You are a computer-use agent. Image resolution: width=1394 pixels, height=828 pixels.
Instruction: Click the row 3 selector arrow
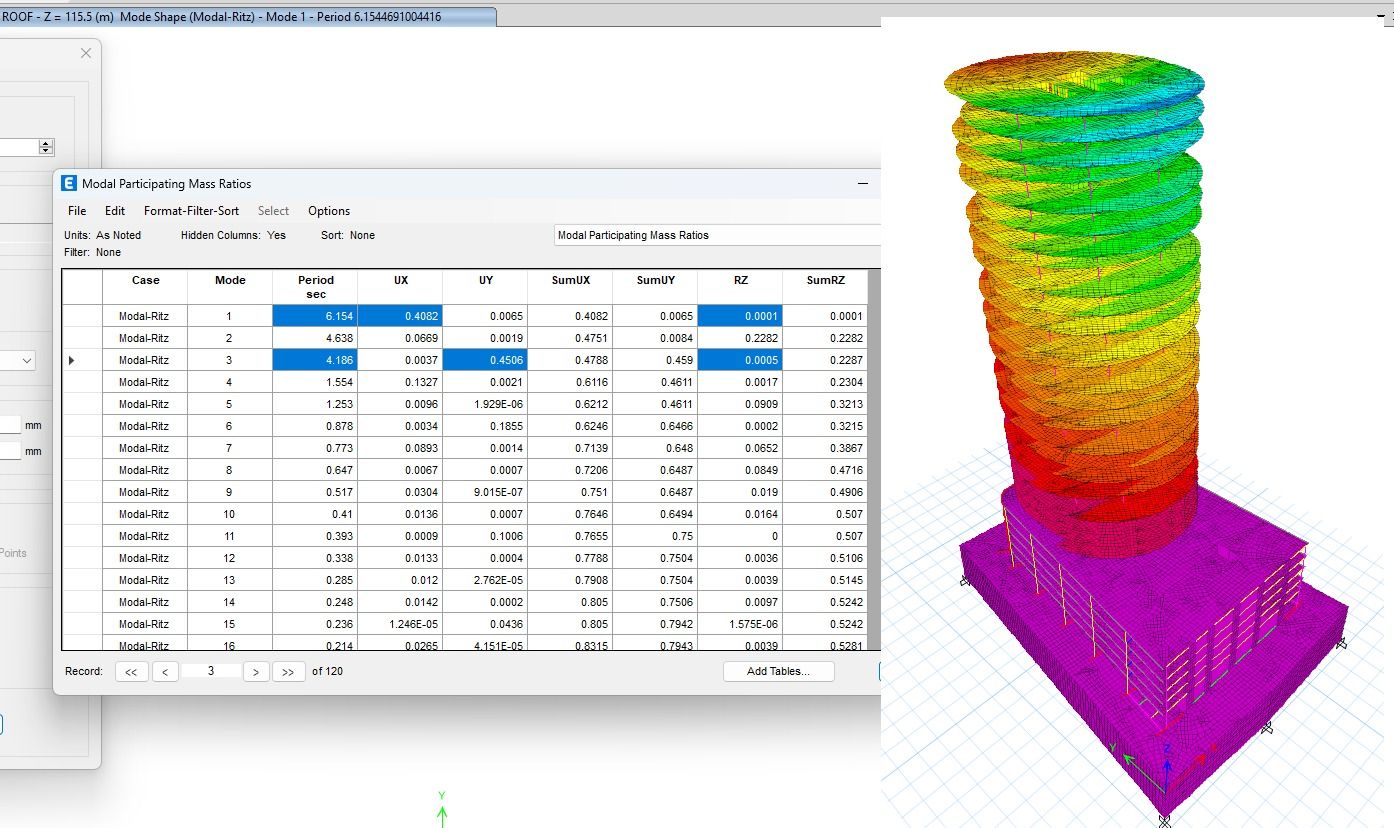click(x=72, y=360)
